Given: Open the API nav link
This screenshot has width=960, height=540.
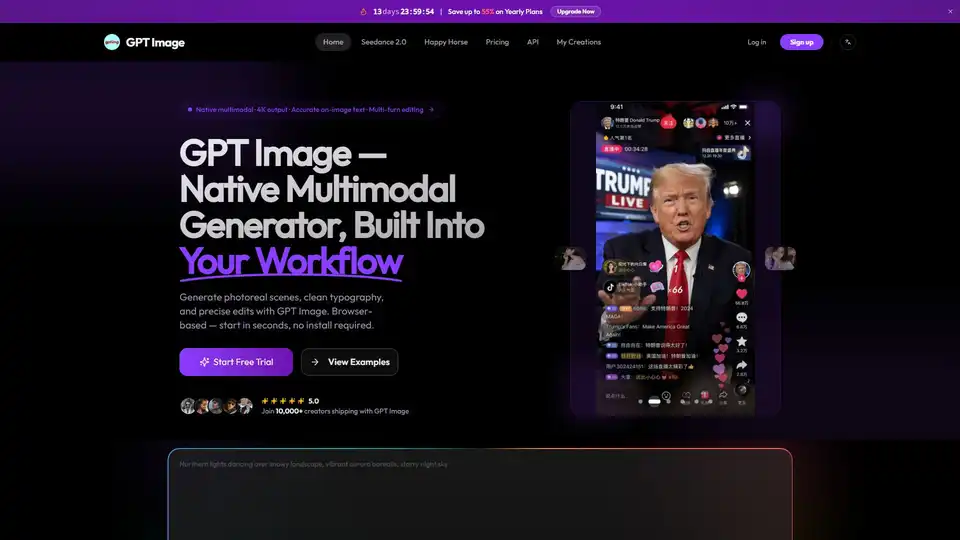Looking at the screenshot, I should pyautogui.click(x=533, y=42).
